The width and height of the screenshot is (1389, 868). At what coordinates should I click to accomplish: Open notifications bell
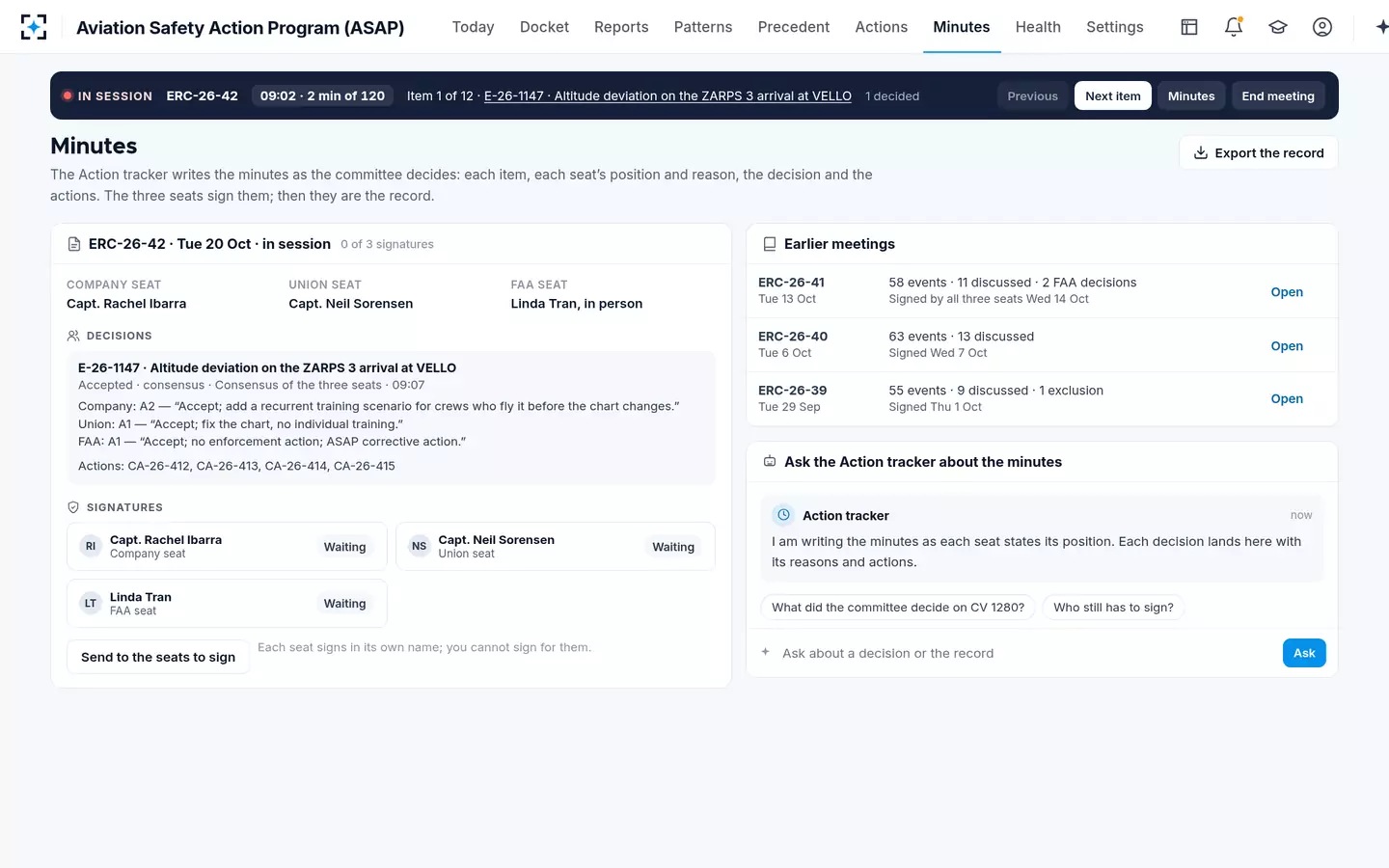click(x=1234, y=27)
